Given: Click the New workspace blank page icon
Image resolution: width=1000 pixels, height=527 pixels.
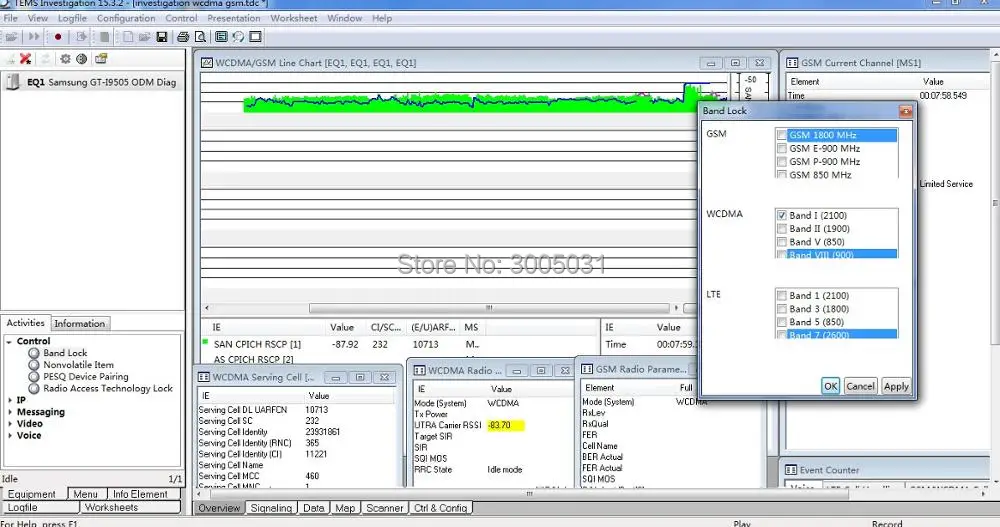Looking at the screenshot, I should click(x=128, y=37).
